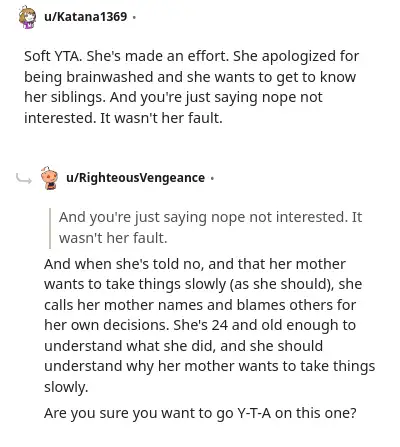Click line starting "And when she's told no"
Screen dimensions: 400x447
[195, 264]
